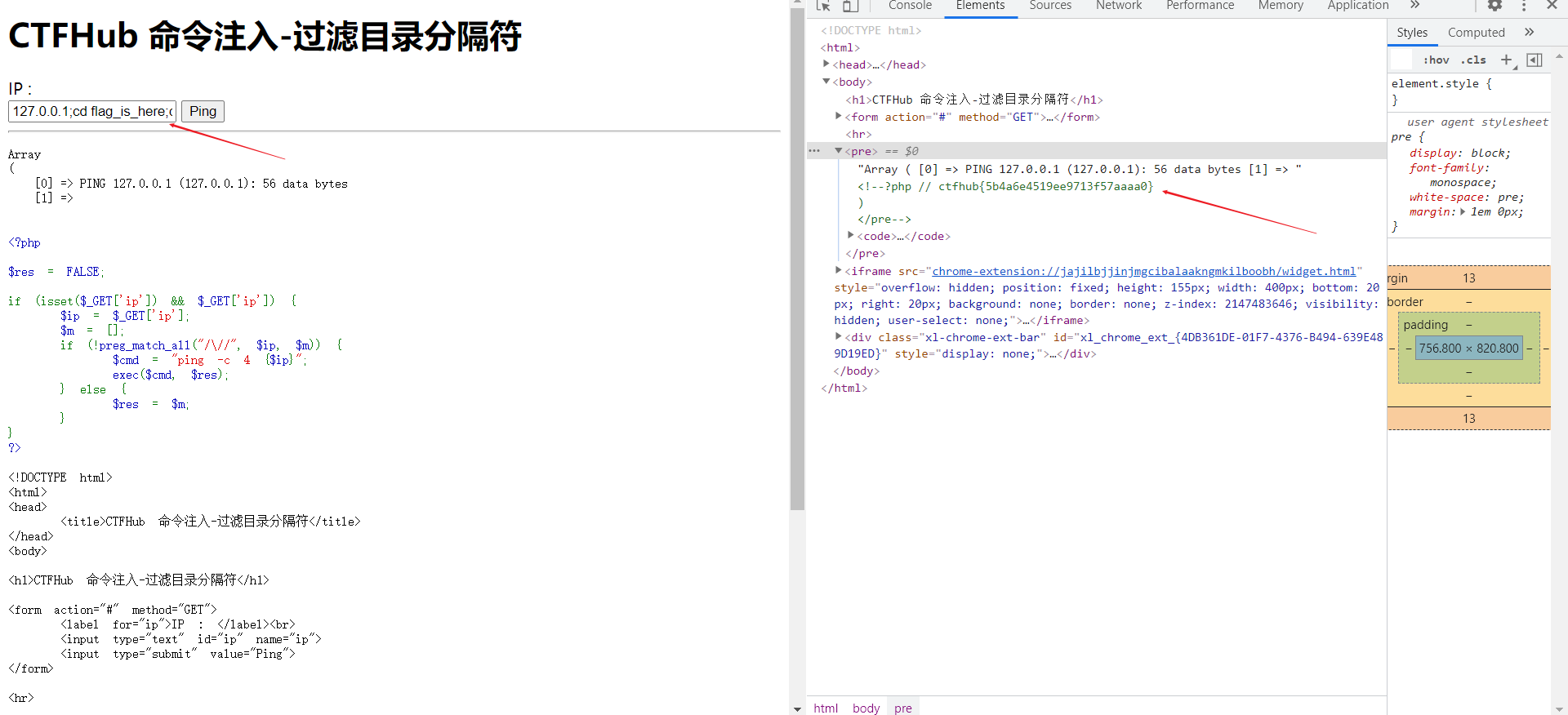Screen dimensions: 1568x715
Task: Click the box model padding region
Action: pyautogui.click(x=1468, y=325)
